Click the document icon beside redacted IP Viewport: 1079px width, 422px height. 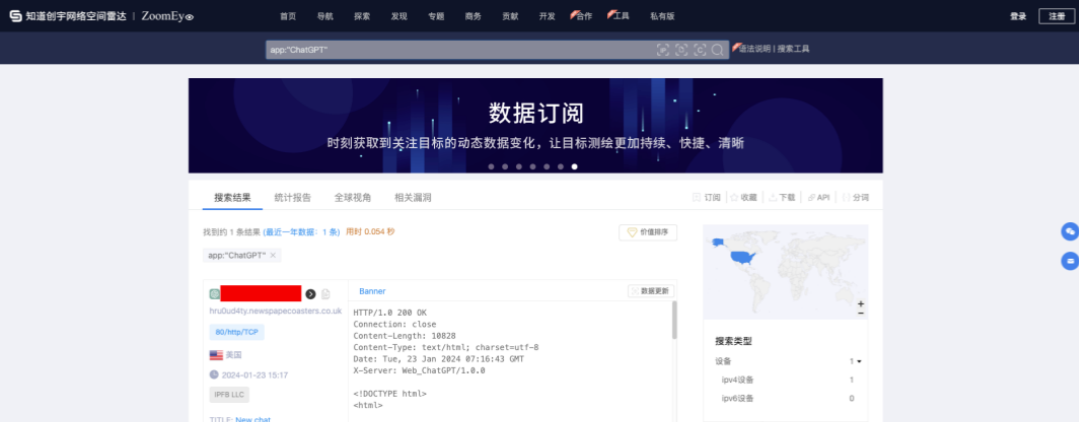click(326, 294)
